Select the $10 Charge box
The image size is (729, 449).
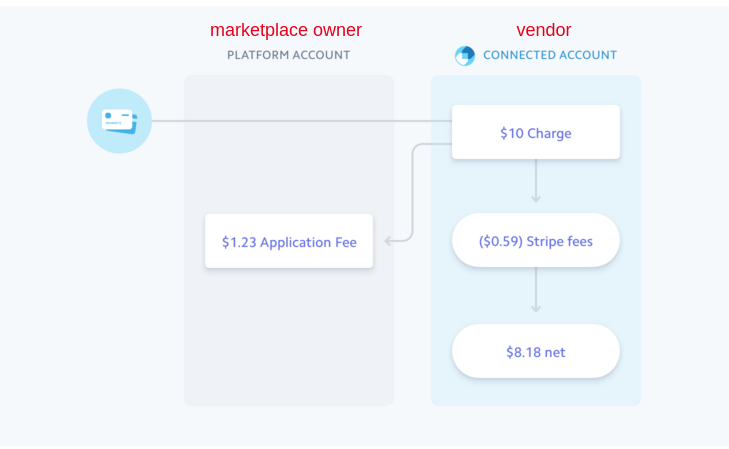pos(536,132)
